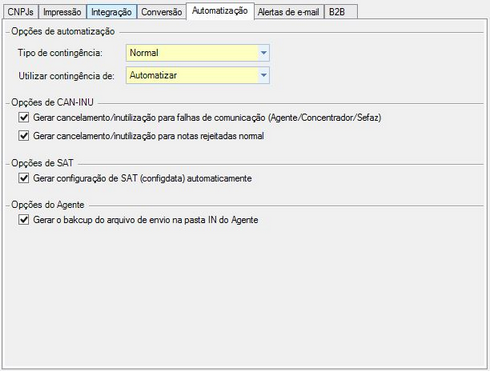Click the Opções do Agente group title

point(48,205)
